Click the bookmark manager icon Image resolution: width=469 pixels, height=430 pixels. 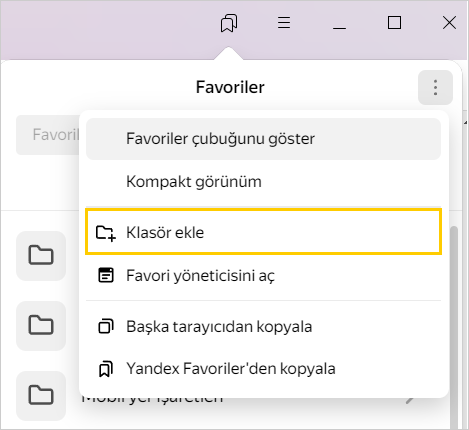(x=106, y=275)
